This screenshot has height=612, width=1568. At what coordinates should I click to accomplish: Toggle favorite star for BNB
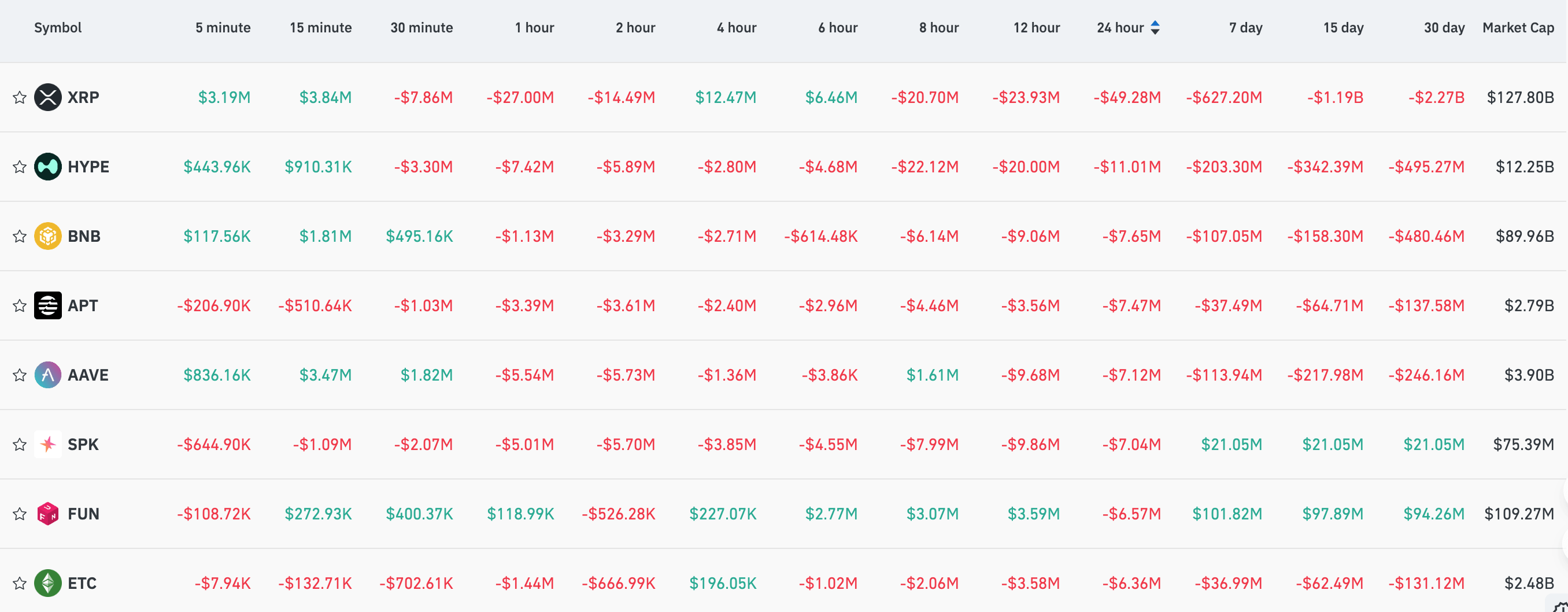click(20, 236)
